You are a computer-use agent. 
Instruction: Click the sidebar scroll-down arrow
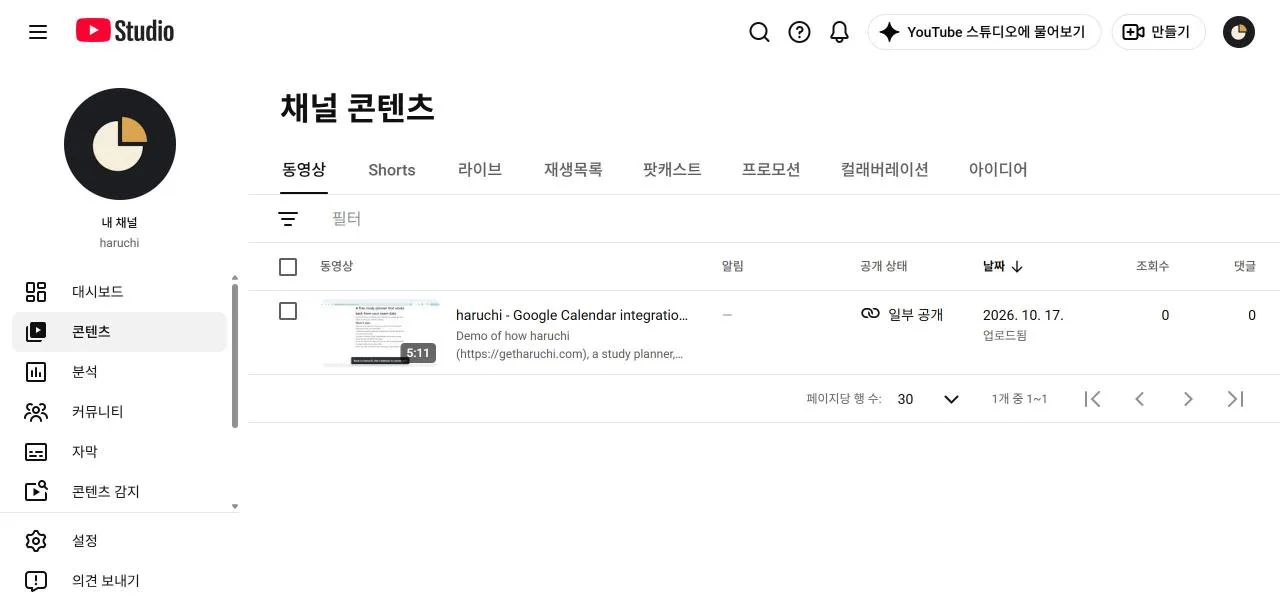coord(235,506)
